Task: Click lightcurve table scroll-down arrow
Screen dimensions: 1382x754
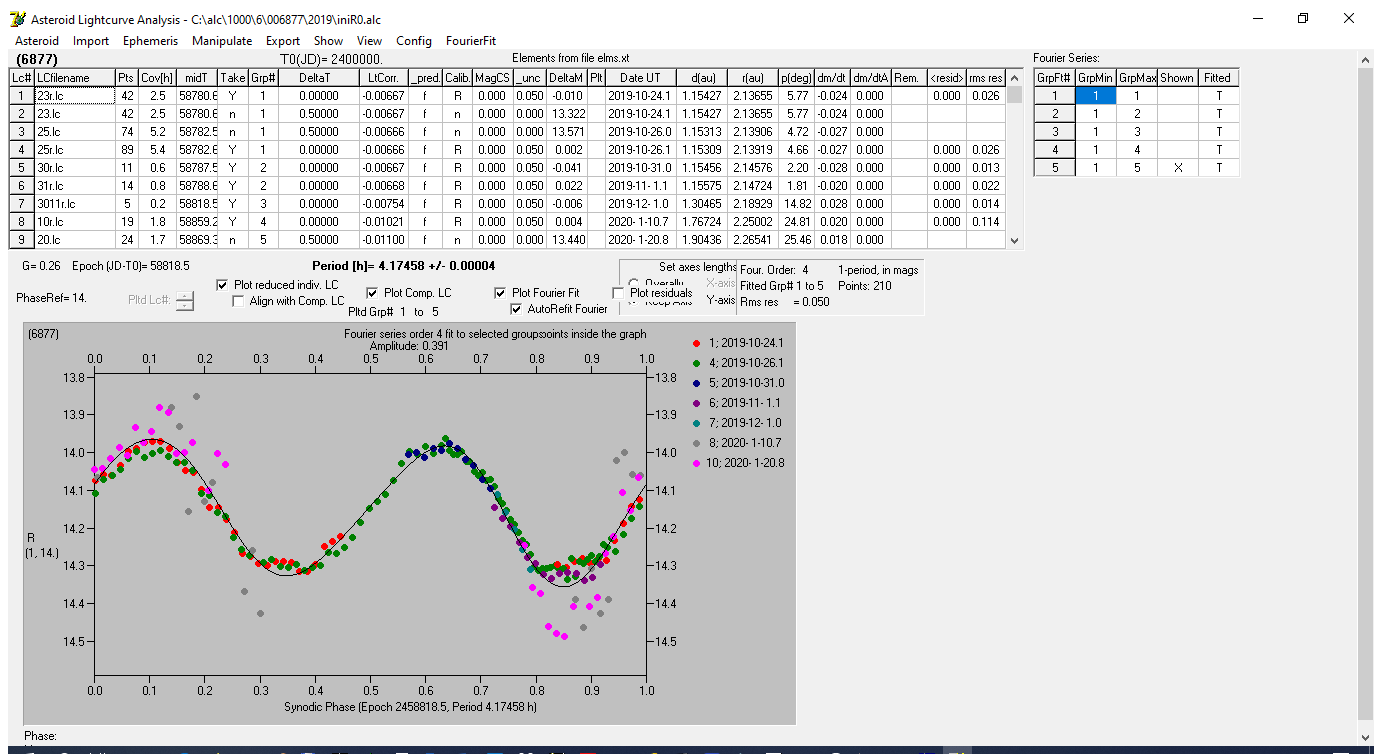Action: point(1015,241)
